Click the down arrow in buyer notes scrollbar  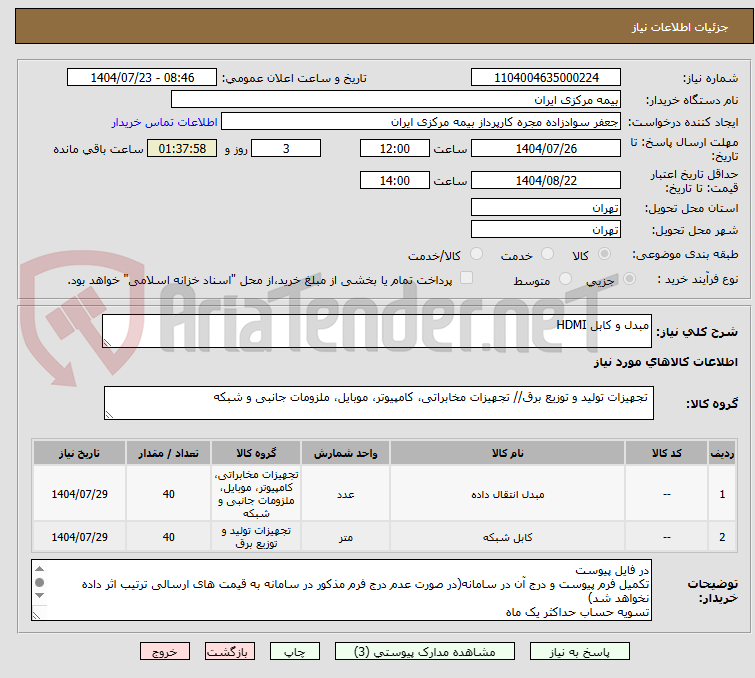pyautogui.click(x=39, y=596)
